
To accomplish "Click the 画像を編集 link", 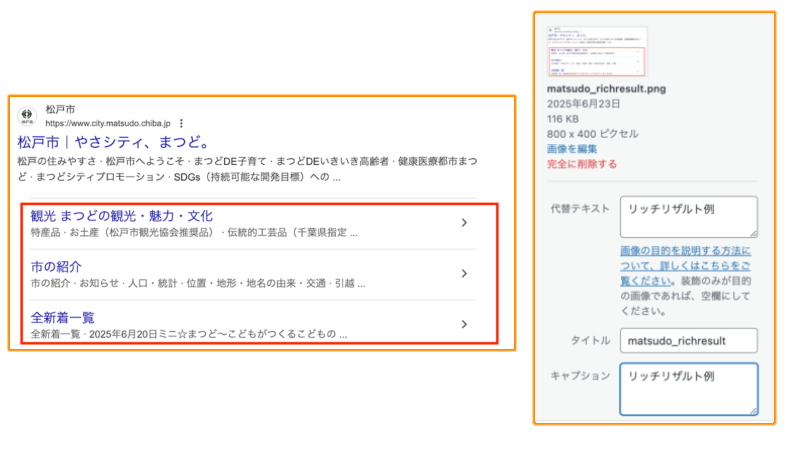I will pos(572,149).
